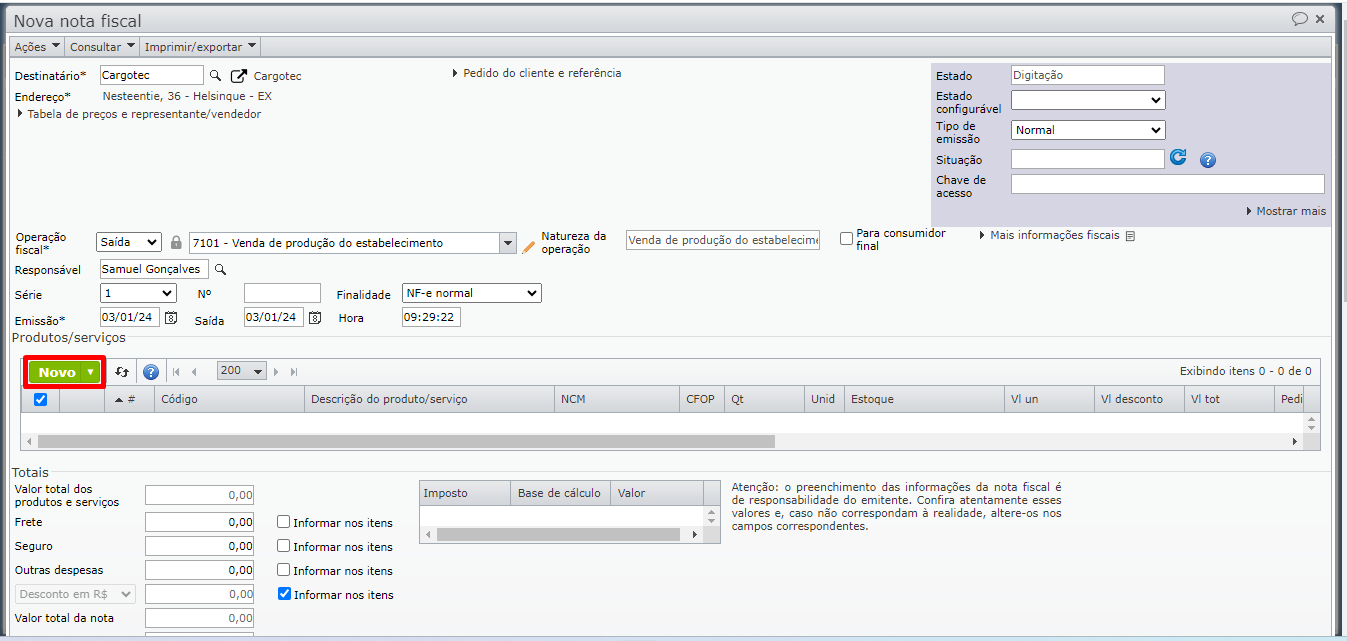Open the Tipo de emissão dropdown
Screen dimensions: 1347x641
point(1088,130)
